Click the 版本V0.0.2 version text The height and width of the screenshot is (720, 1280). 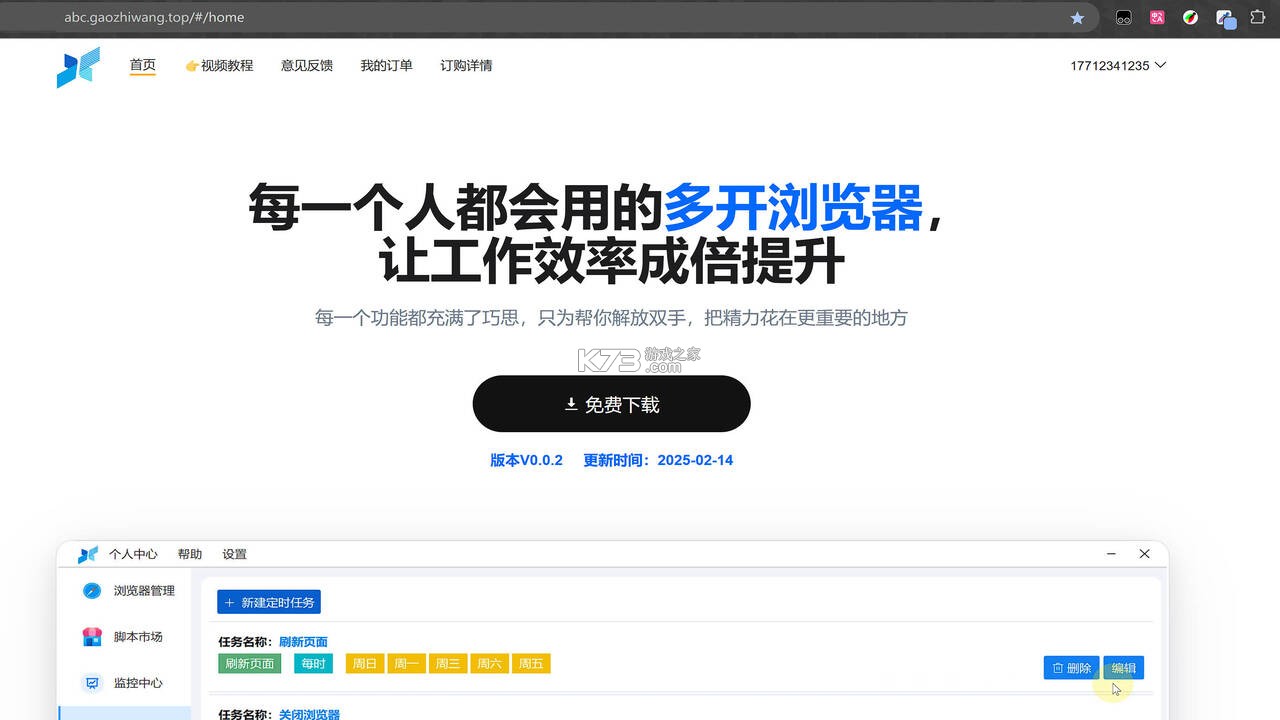click(x=526, y=461)
